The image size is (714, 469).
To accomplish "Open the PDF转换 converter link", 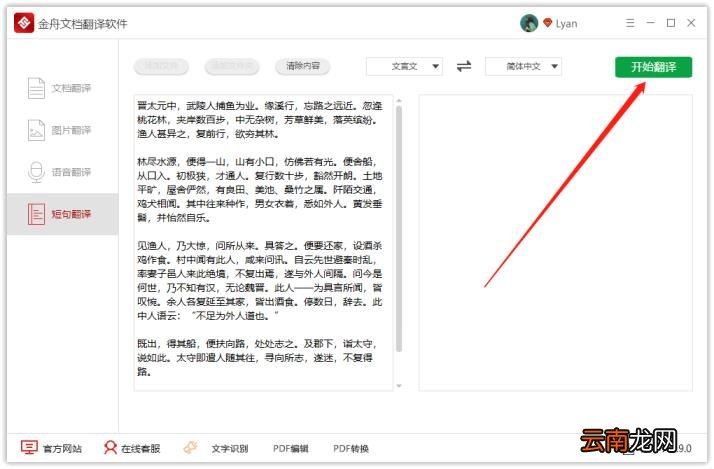I will tap(351, 449).
